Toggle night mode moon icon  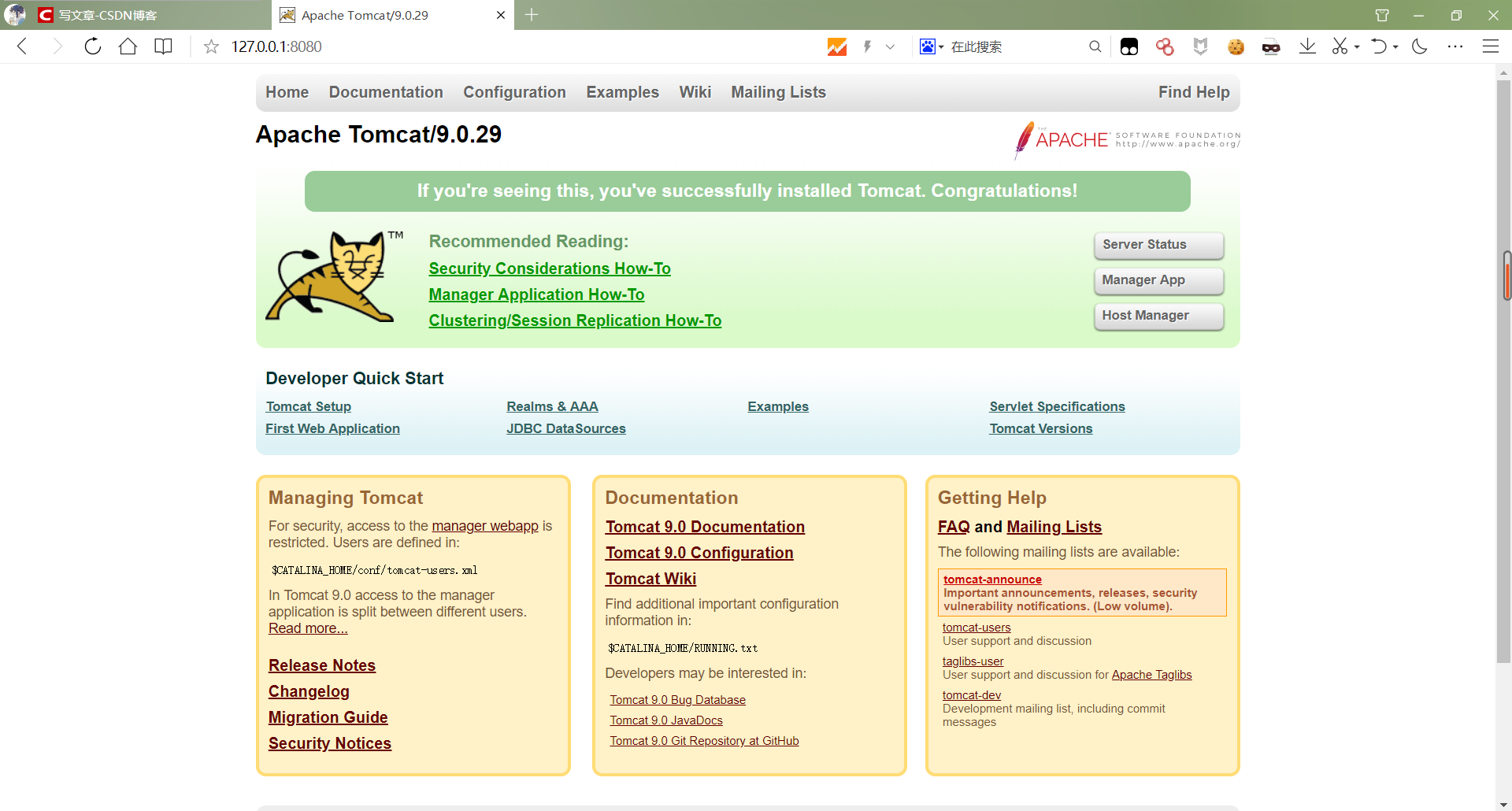1420,46
